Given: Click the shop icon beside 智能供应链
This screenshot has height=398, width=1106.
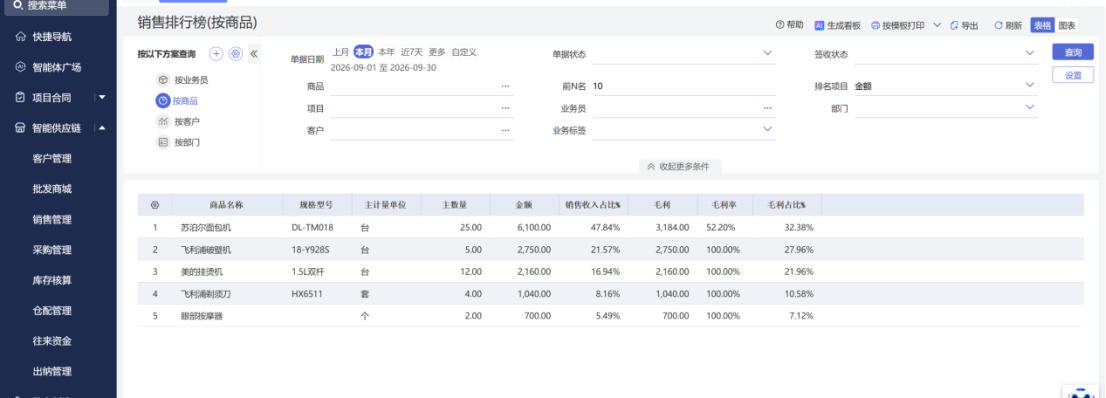Looking at the screenshot, I should 20,128.
